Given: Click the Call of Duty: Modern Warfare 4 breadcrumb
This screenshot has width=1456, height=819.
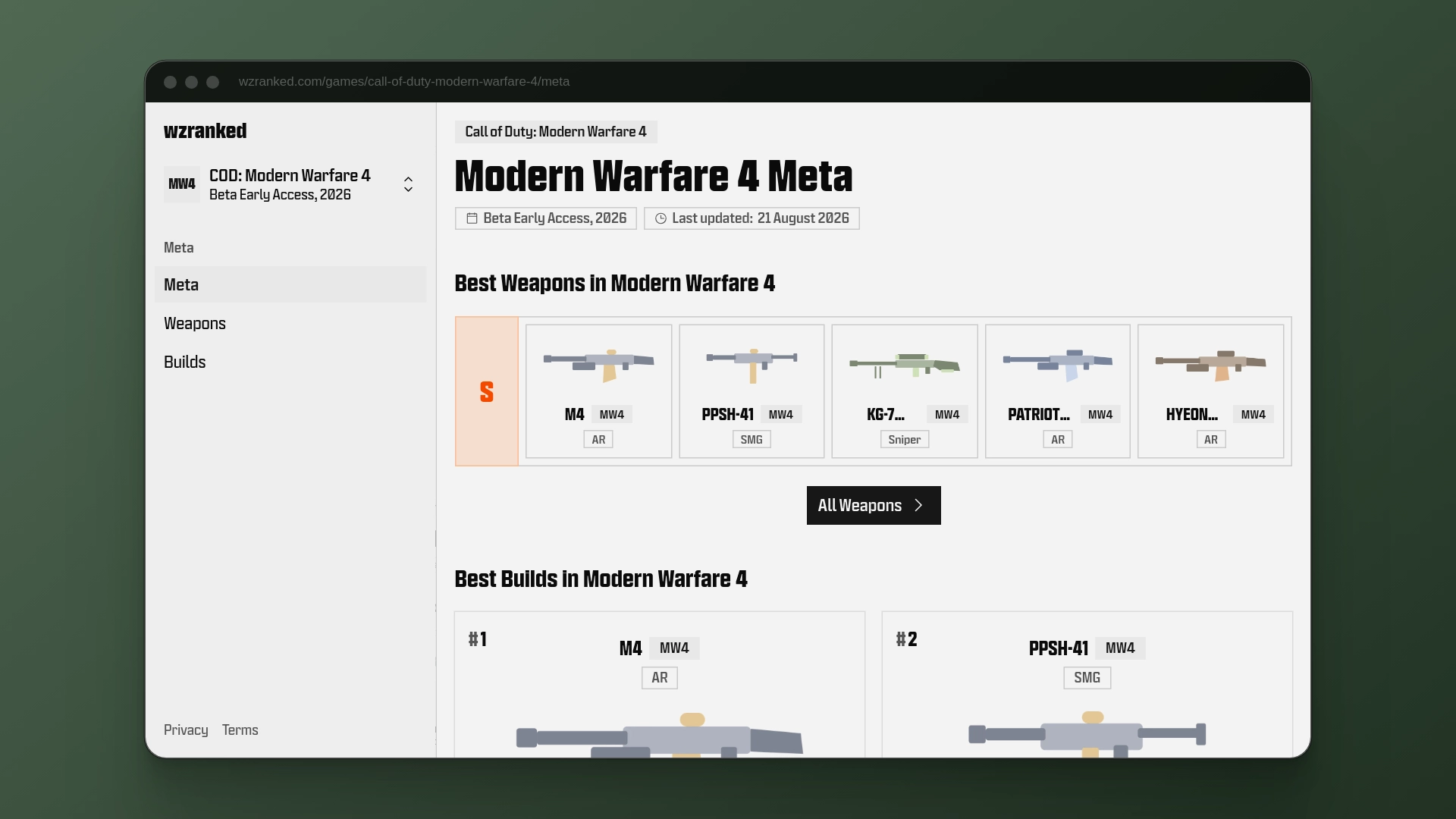Looking at the screenshot, I should (x=556, y=132).
